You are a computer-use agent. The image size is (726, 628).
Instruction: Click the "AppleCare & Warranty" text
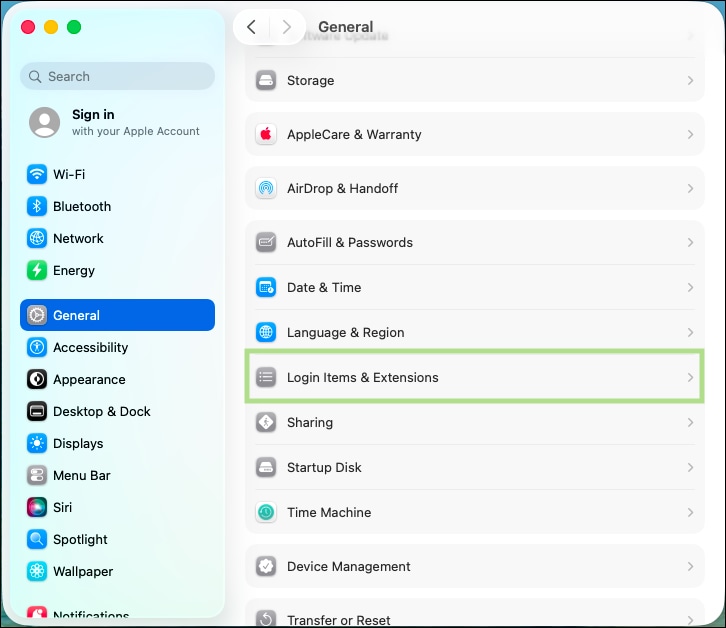pyautogui.click(x=354, y=135)
